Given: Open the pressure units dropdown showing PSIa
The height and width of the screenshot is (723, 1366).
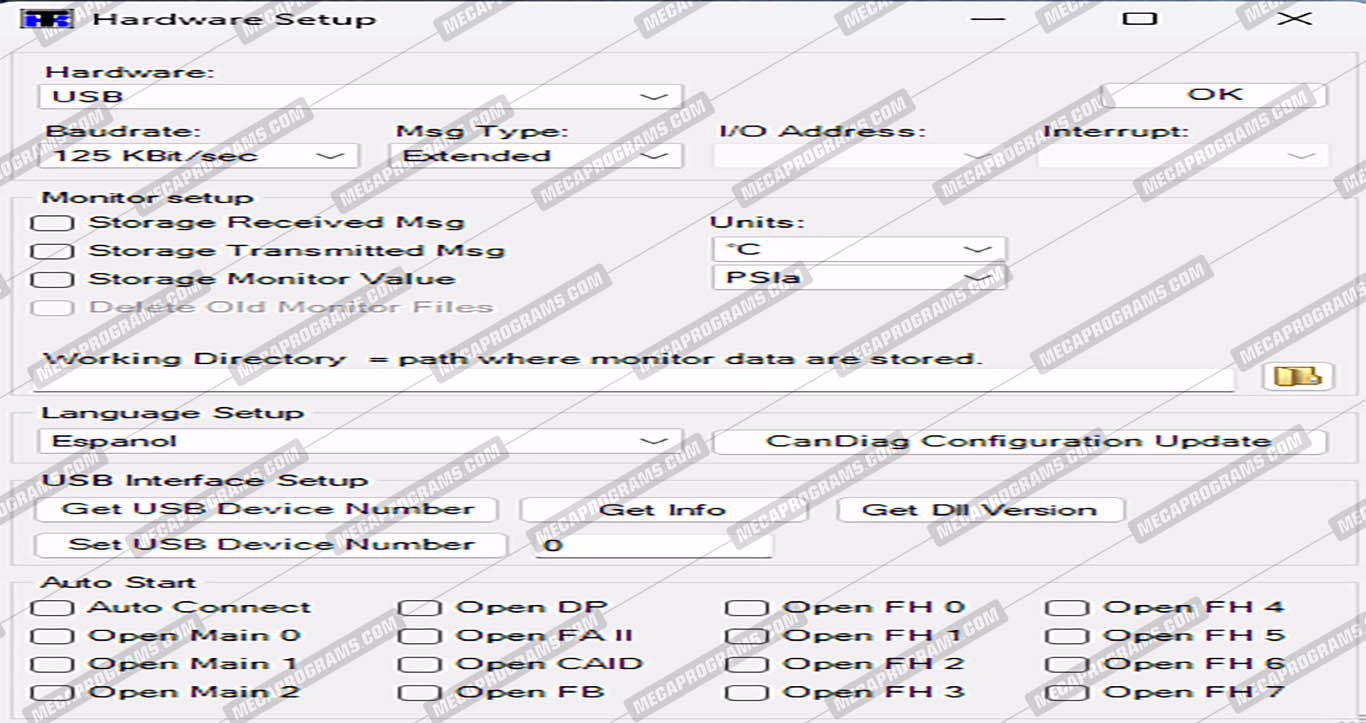Looking at the screenshot, I should click(859, 277).
